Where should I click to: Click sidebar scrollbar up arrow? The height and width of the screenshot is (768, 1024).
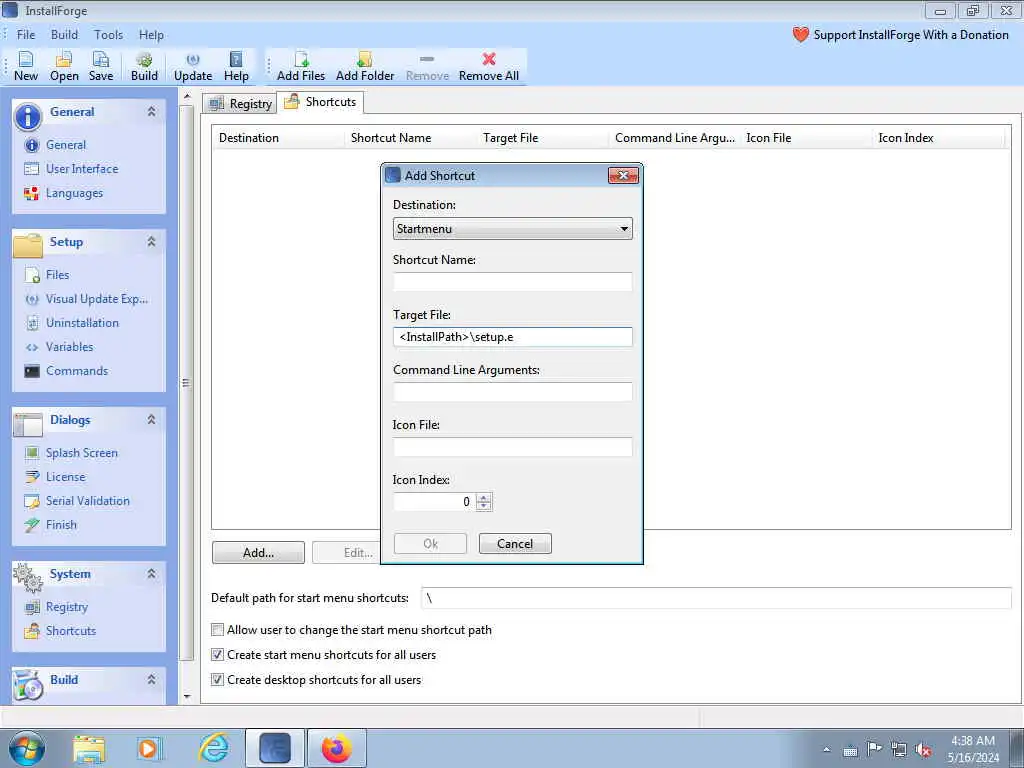[187, 97]
